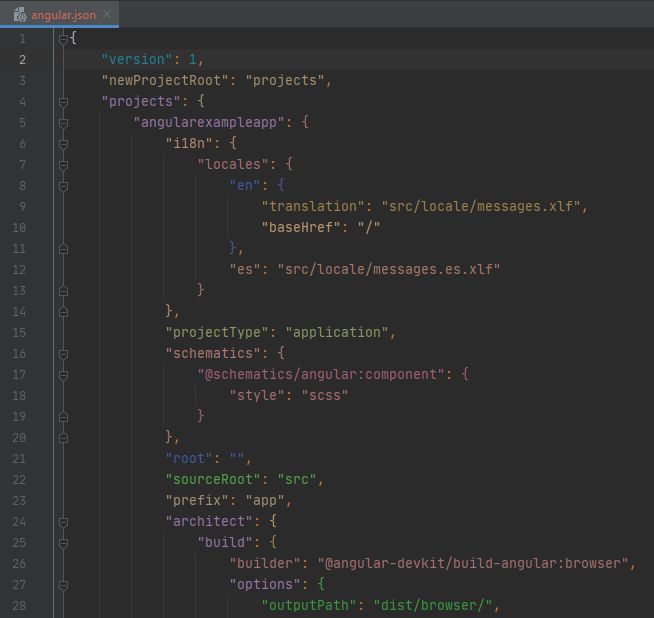Click the fold end marker on line 13
The height and width of the screenshot is (618, 654).
point(63,291)
